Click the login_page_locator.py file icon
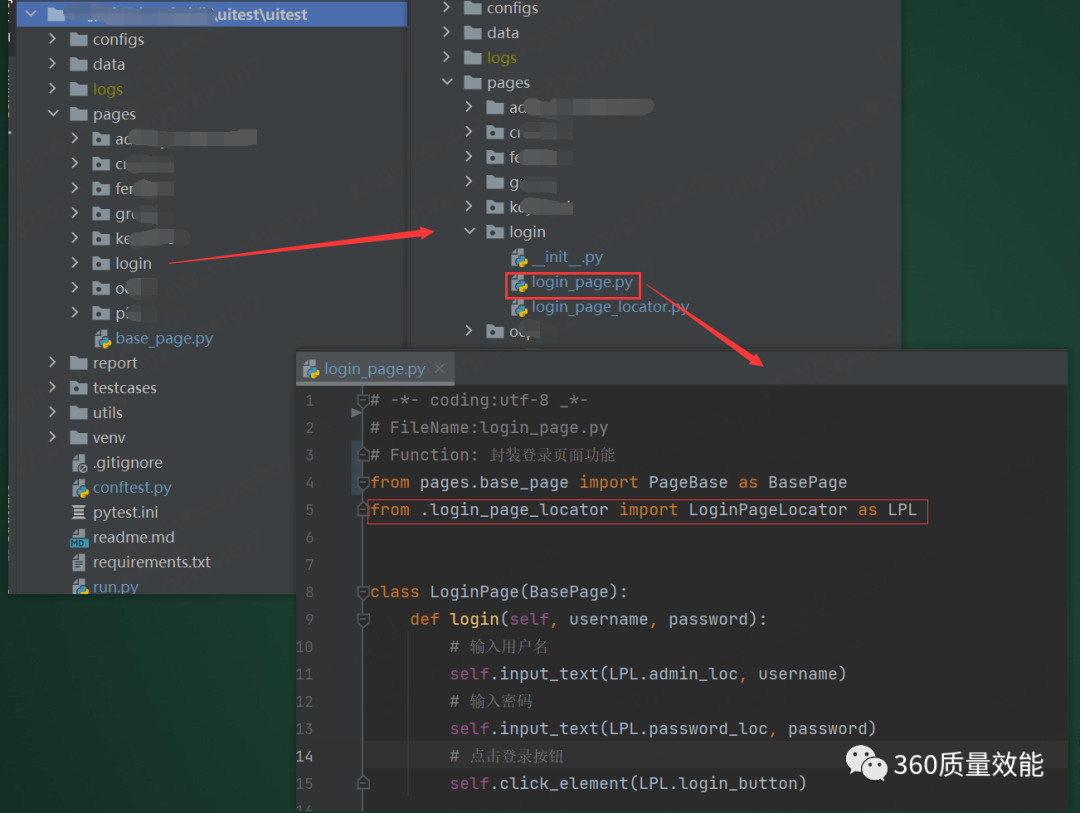Screen dimensions: 1080x813 519,307
